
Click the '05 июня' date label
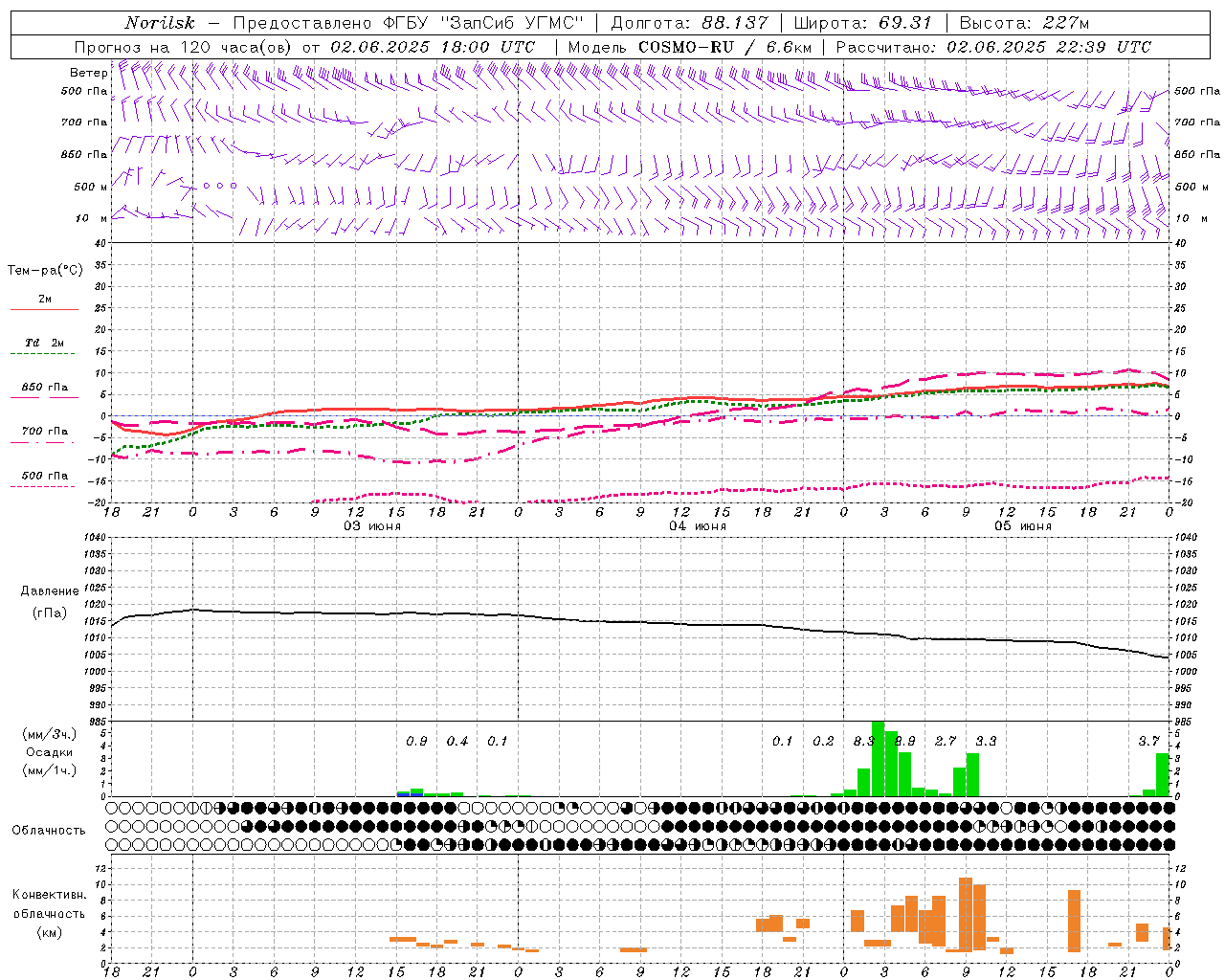(x=1023, y=526)
